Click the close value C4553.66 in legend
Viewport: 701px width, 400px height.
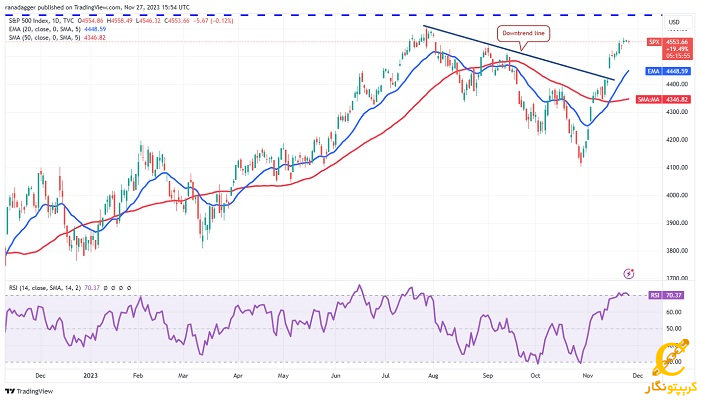pyautogui.click(x=177, y=21)
